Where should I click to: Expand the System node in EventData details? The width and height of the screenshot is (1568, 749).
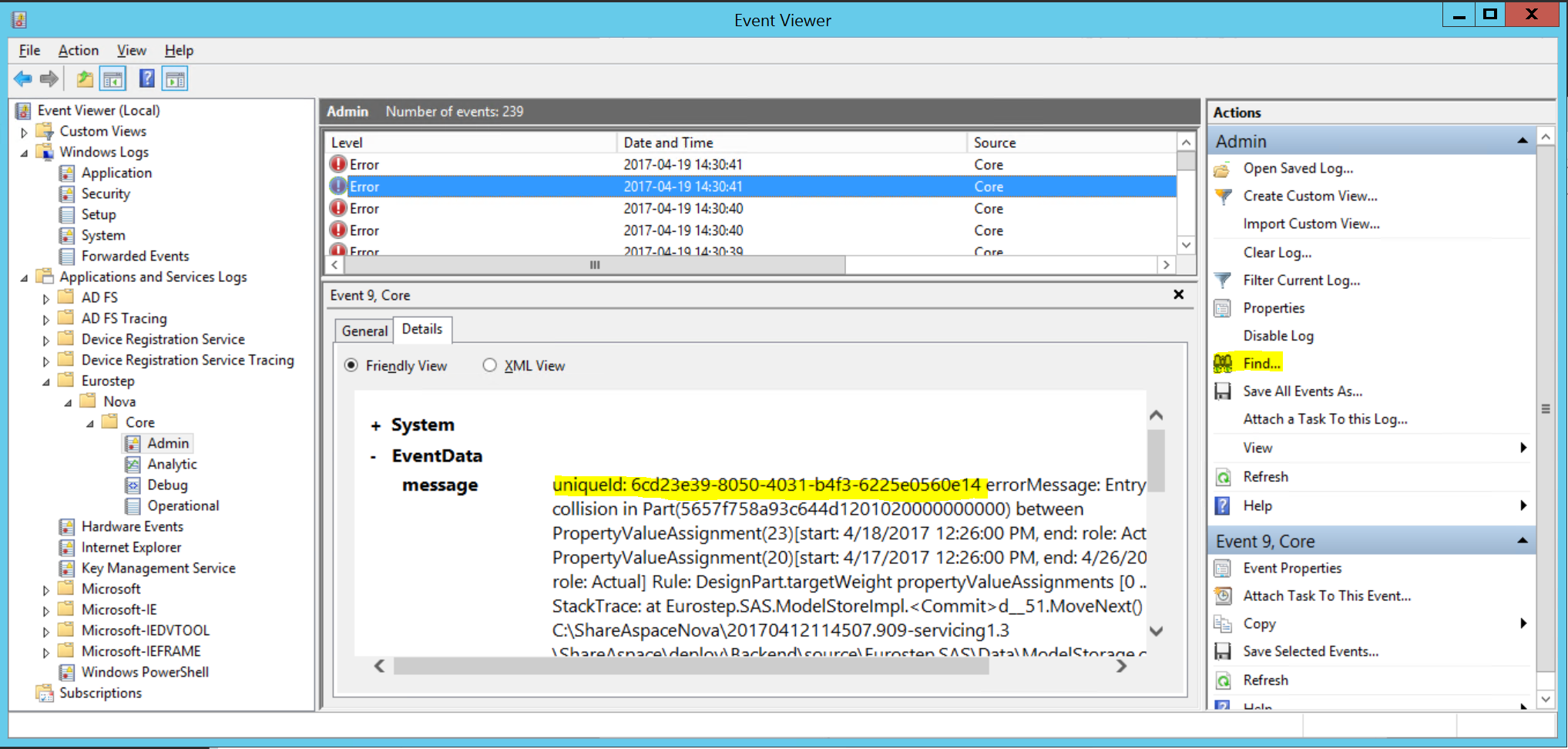coord(375,425)
